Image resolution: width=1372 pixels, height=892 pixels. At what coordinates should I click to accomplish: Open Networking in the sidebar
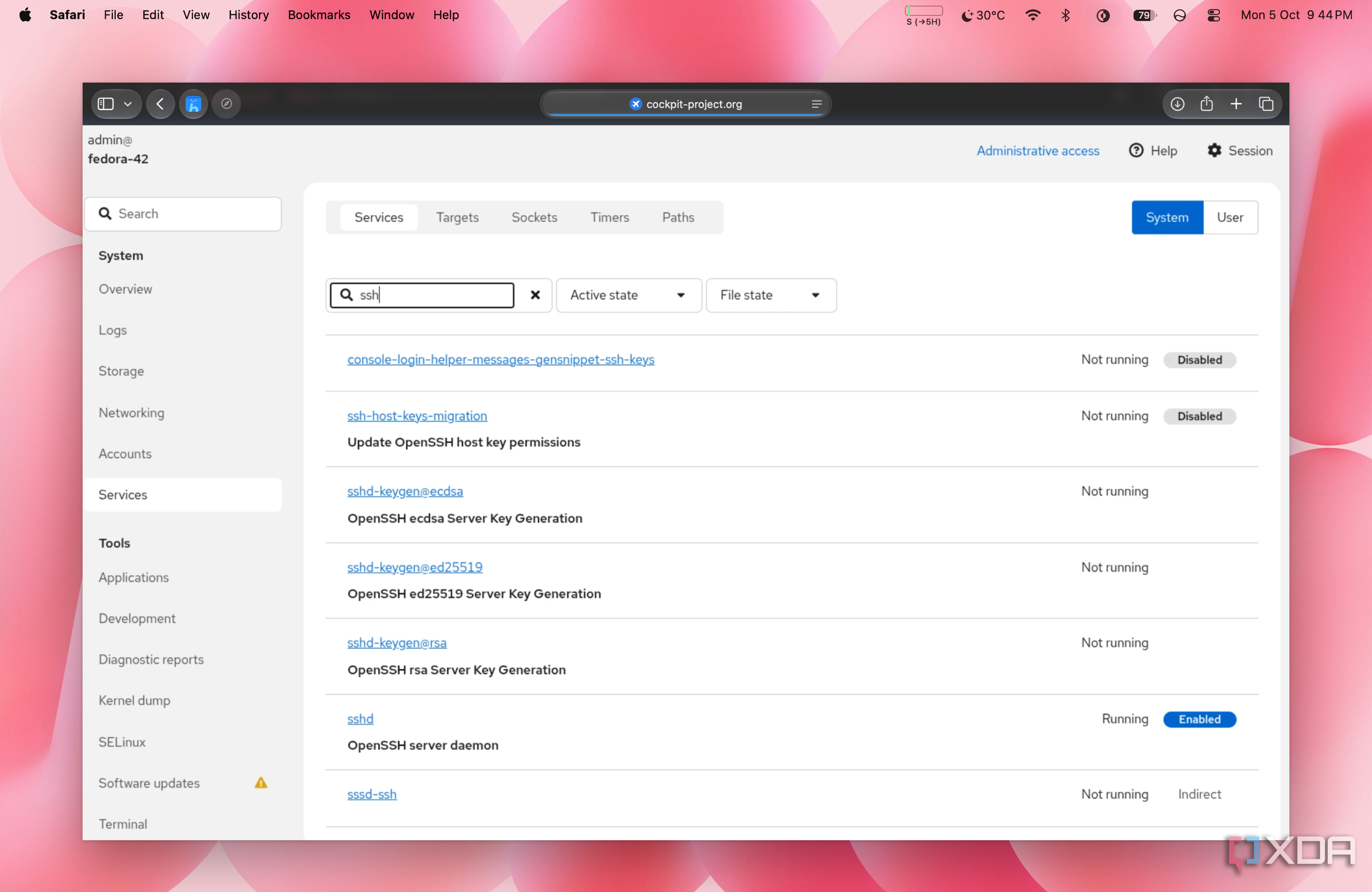point(132,412)
